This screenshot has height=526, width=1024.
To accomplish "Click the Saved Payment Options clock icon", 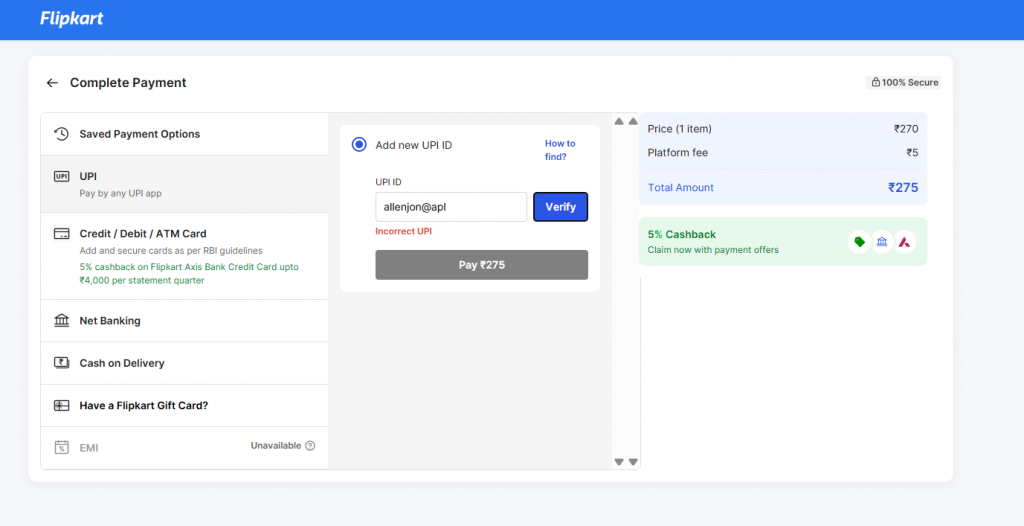I will (61, 134).
